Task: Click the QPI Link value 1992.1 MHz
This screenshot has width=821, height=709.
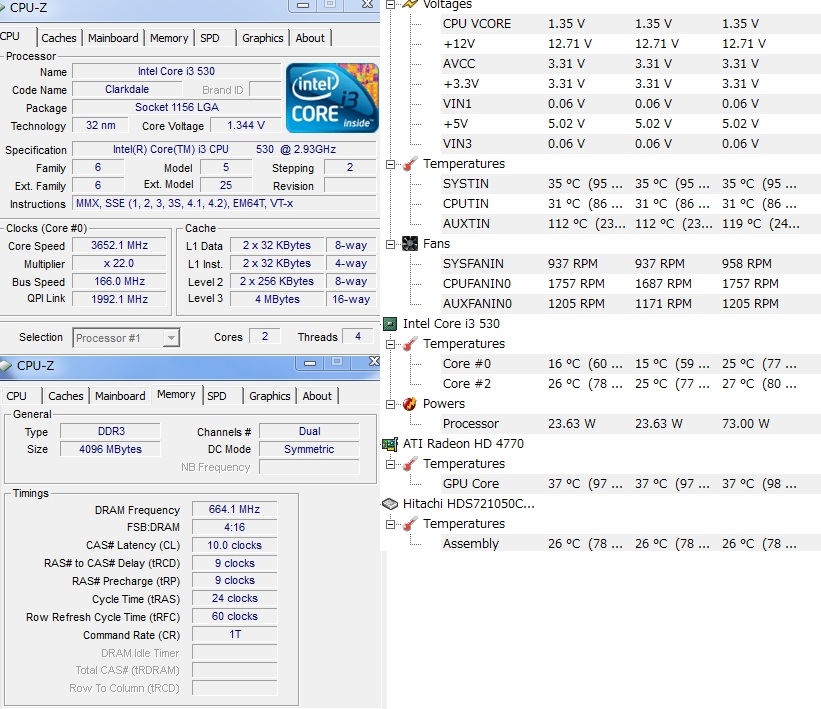Action: point(119,299)
